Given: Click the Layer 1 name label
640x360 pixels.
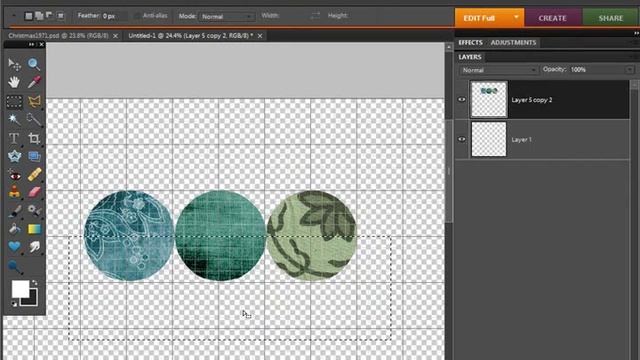Looking at the screenshot, I should click(x=522, y=140).
